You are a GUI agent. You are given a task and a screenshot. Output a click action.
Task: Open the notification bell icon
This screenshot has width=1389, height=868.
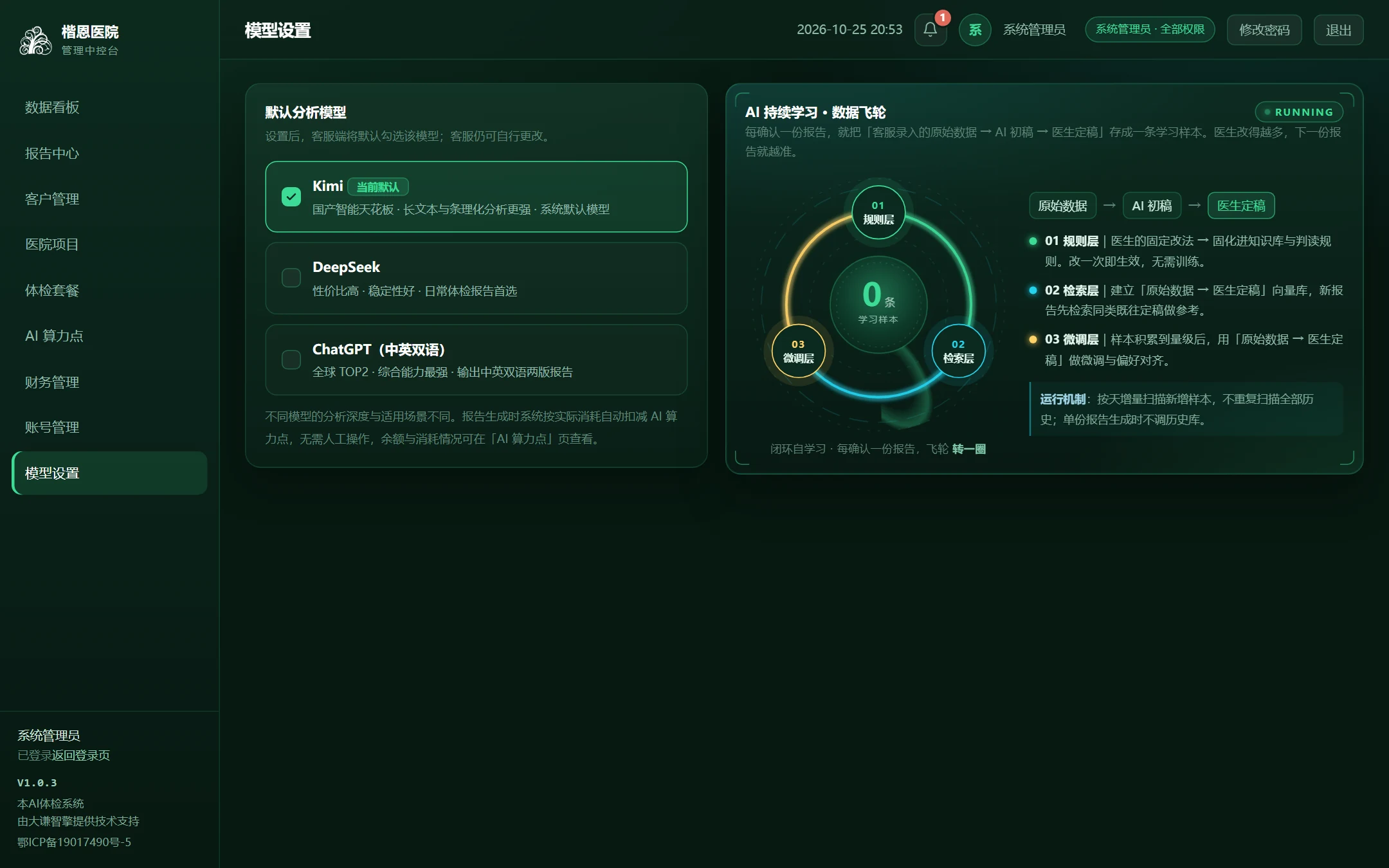coord(930,30)
